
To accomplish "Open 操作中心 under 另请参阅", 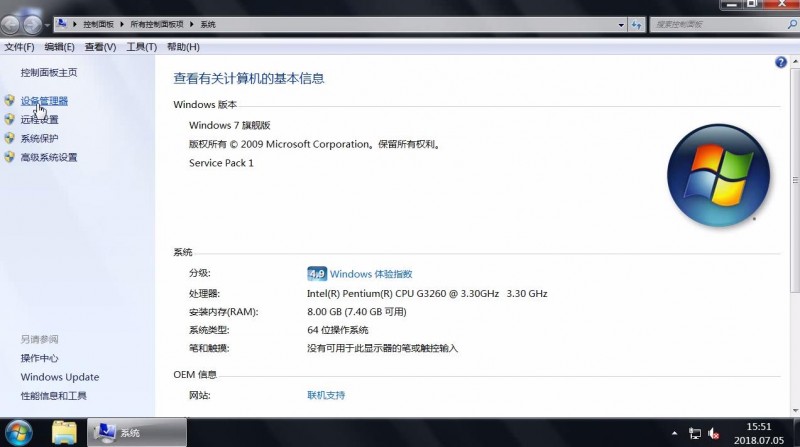I will coord(39,358).
